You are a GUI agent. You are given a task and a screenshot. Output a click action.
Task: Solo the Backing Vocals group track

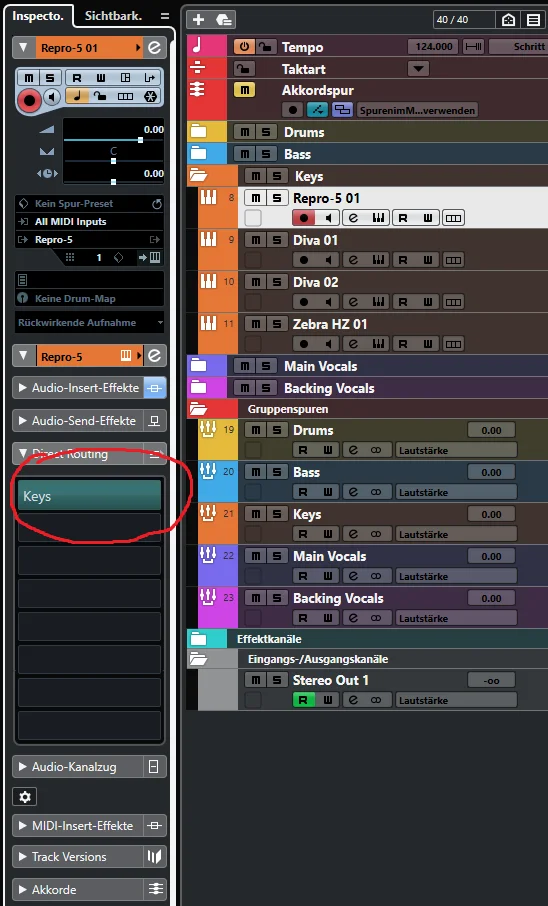click(x=277, y=599)
